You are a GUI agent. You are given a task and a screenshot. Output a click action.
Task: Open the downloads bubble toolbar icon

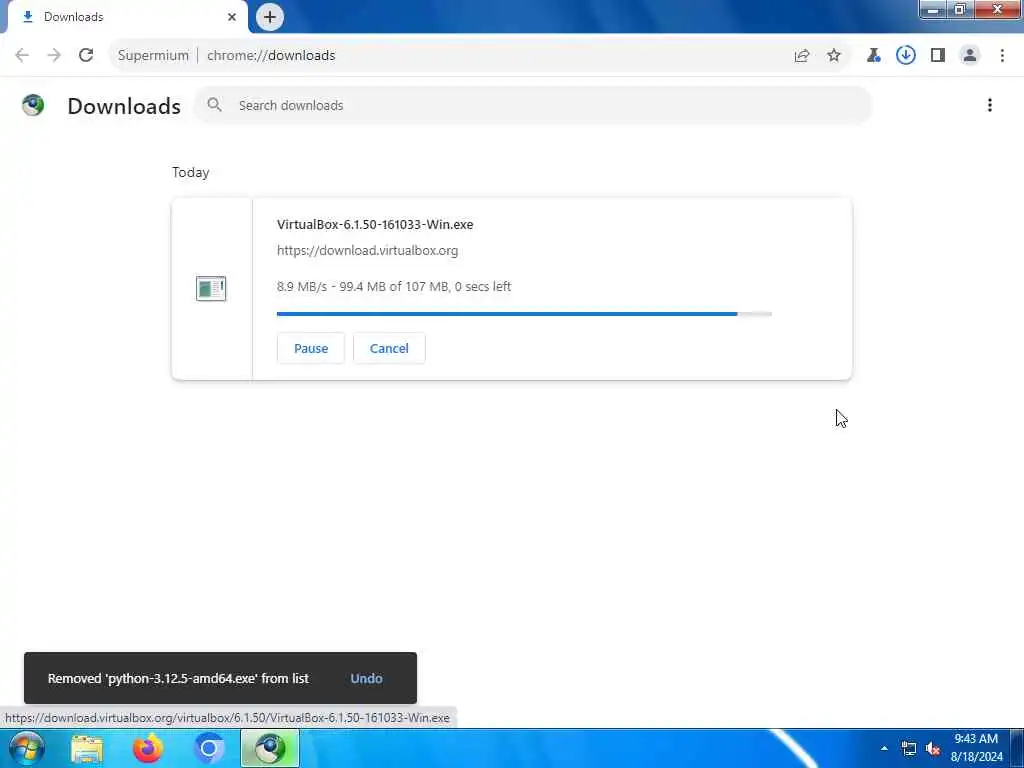point(906,56)
